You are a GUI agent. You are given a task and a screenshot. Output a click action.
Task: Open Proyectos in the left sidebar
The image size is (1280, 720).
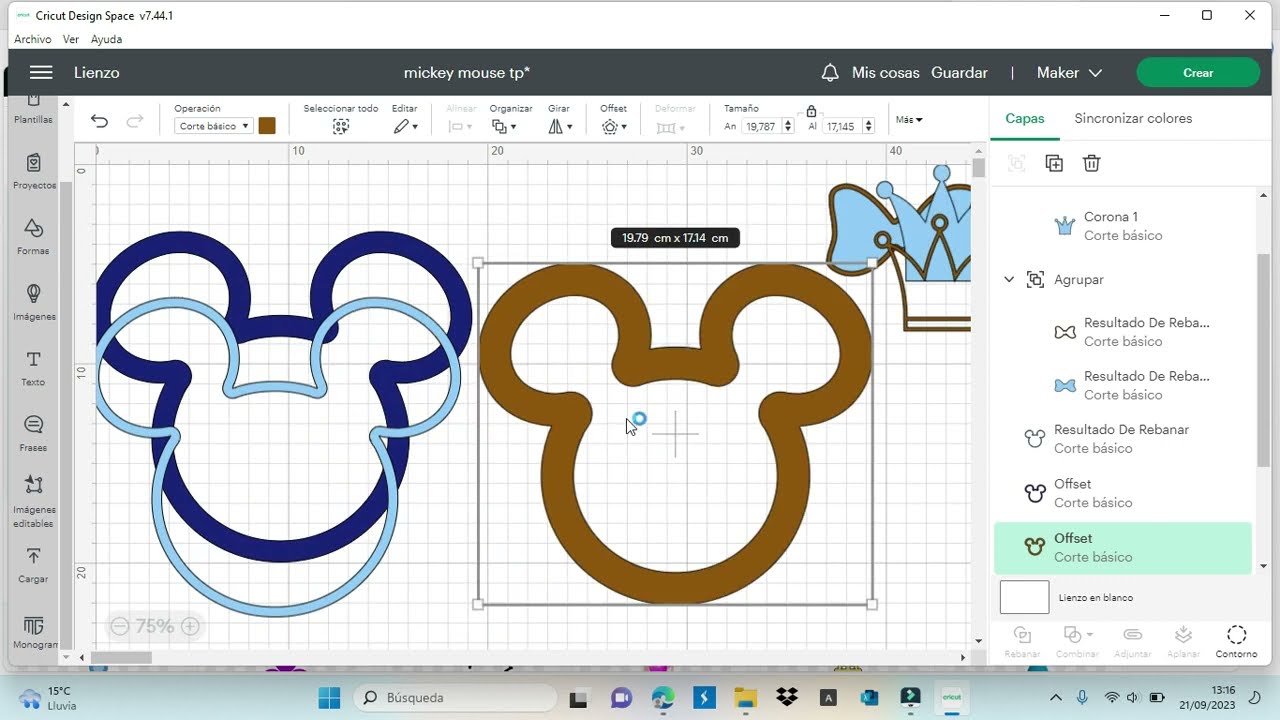(x=34, y=172)
